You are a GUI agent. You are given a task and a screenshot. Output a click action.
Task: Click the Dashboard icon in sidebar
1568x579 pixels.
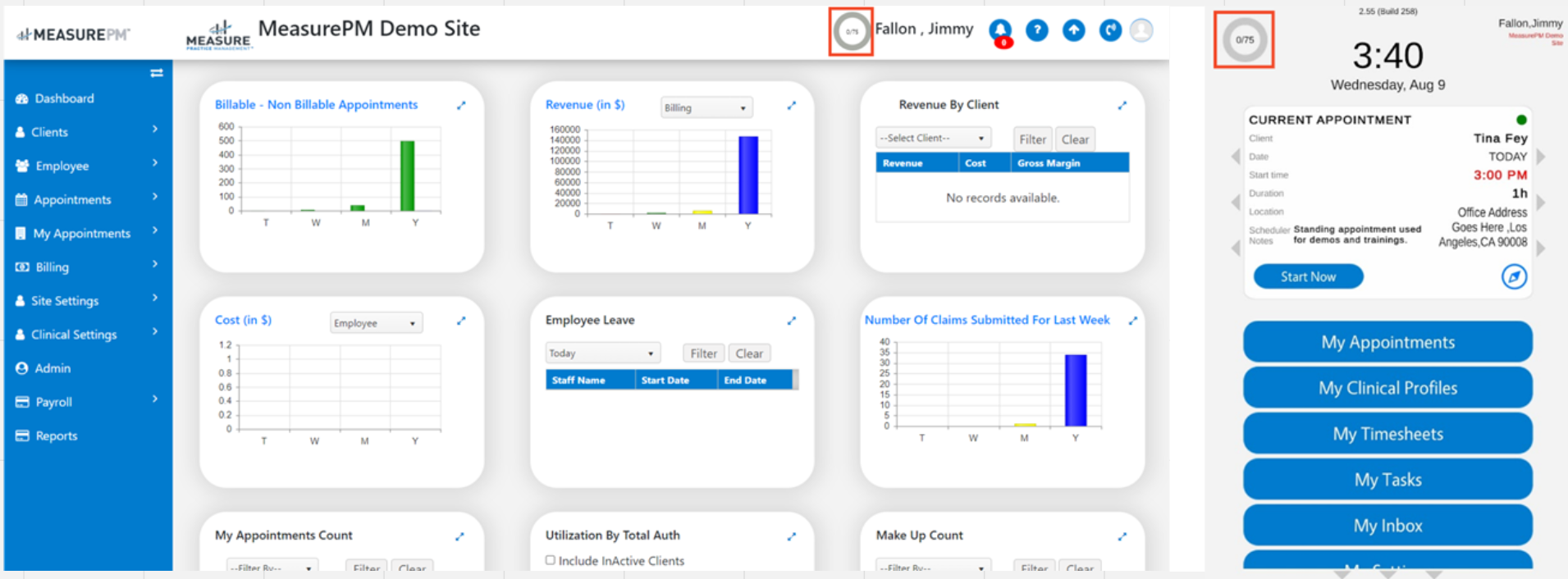[22, 98]
